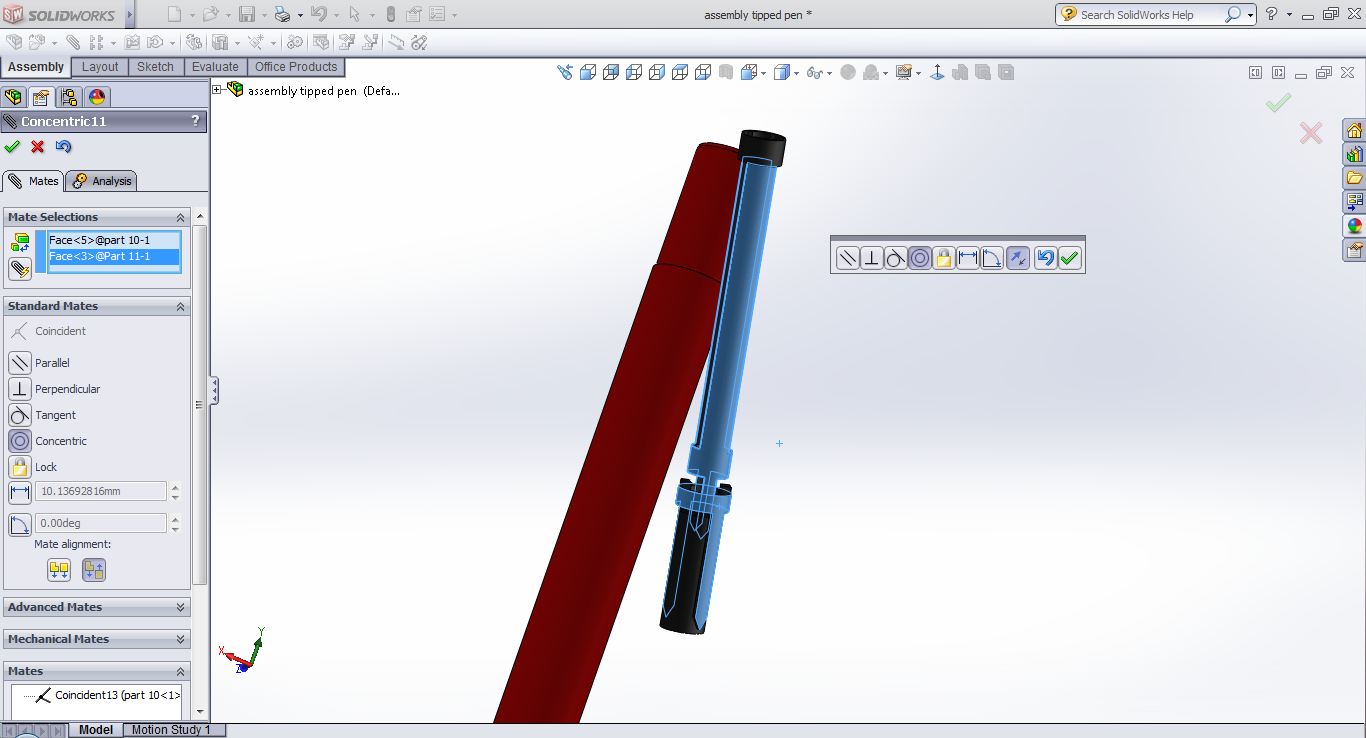Open the Analysis tab in PropertyManager
The height and width of the screenshot is (738, 1366).
[x=102, y=181]
